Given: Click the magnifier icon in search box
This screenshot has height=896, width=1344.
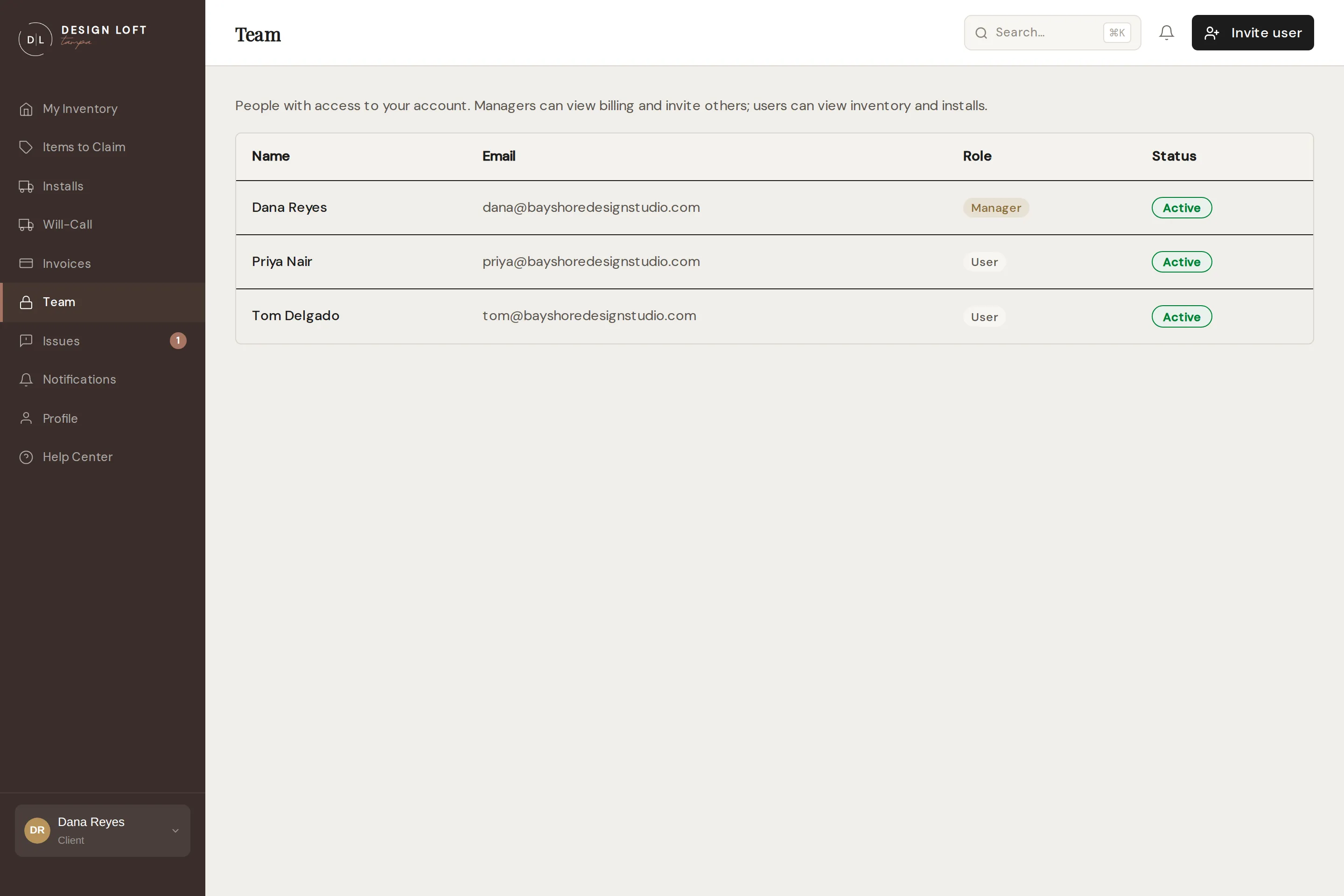Looking at the screenshot, I should [980, 33].
